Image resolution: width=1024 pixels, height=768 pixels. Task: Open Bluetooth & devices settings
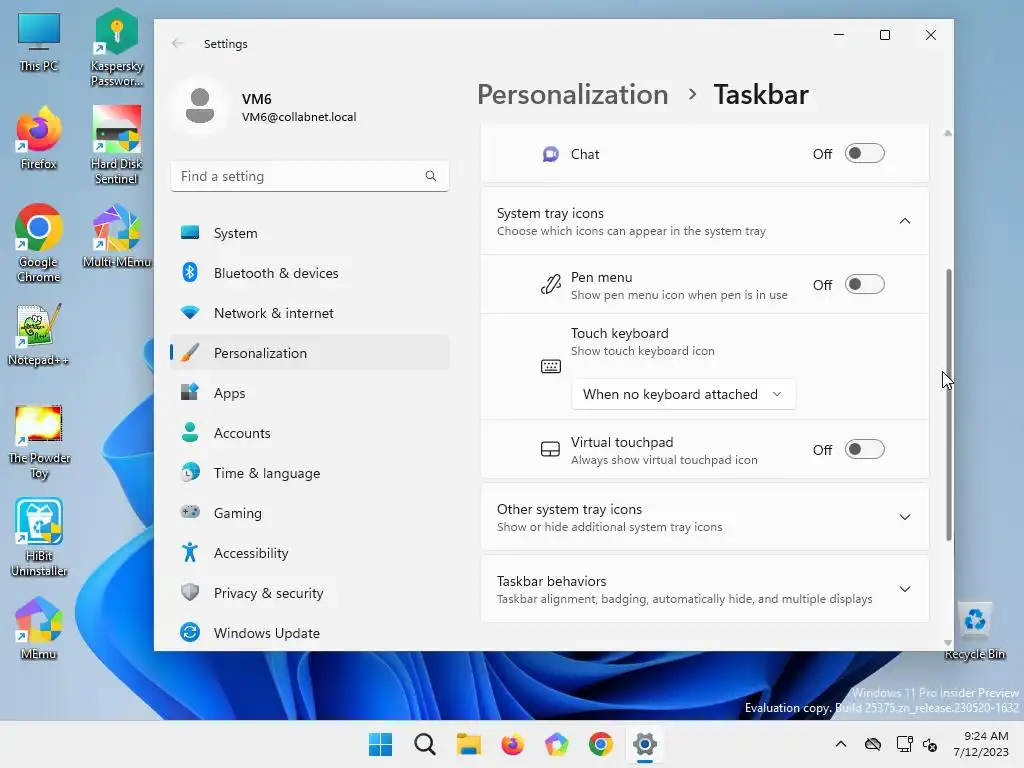[310, 273]
